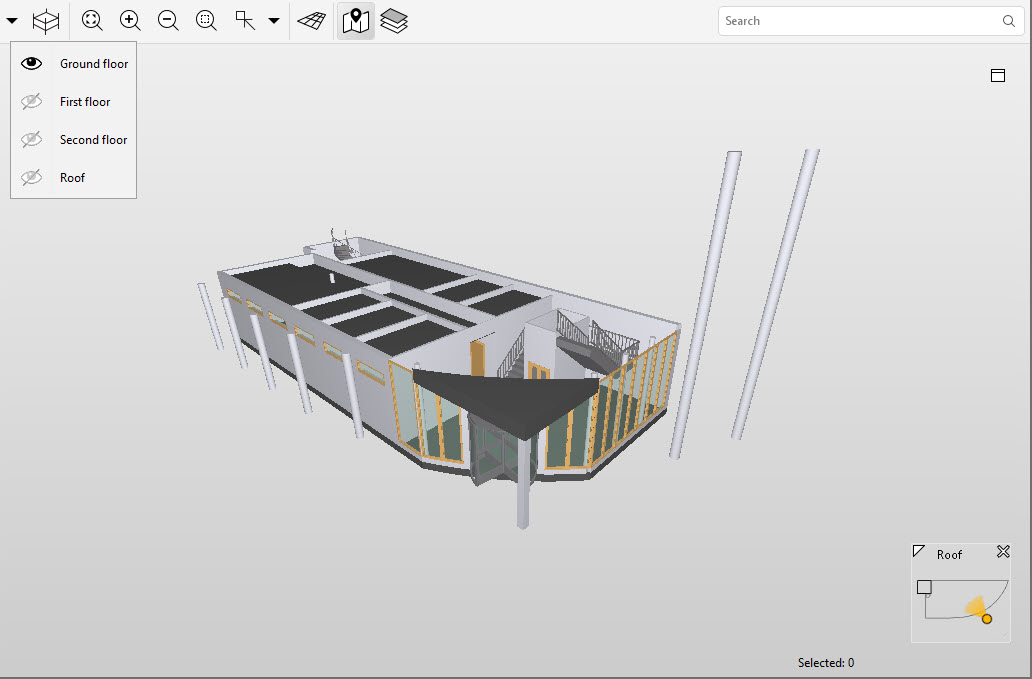
Task: Toggle the perspective grid icon
Action: [x=312, y=21]
